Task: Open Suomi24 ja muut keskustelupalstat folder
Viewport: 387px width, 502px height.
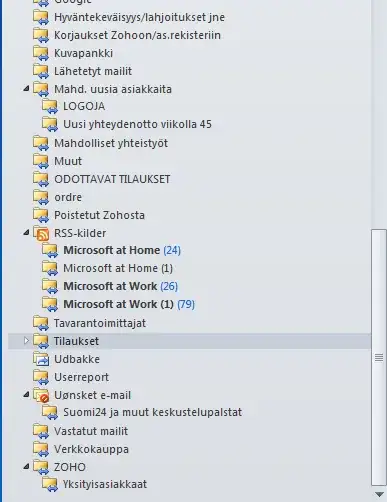Action: (153, 412)
